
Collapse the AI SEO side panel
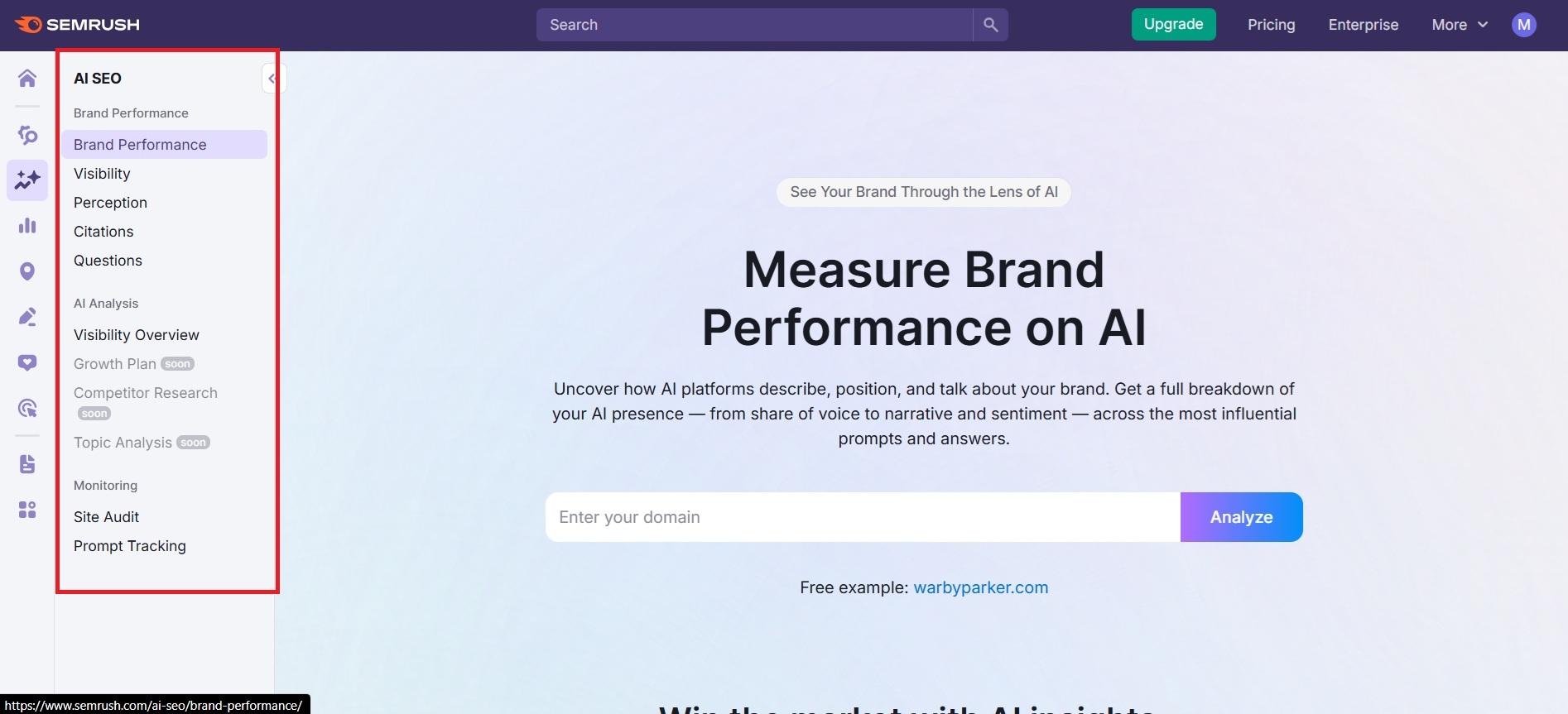(272, 78)
